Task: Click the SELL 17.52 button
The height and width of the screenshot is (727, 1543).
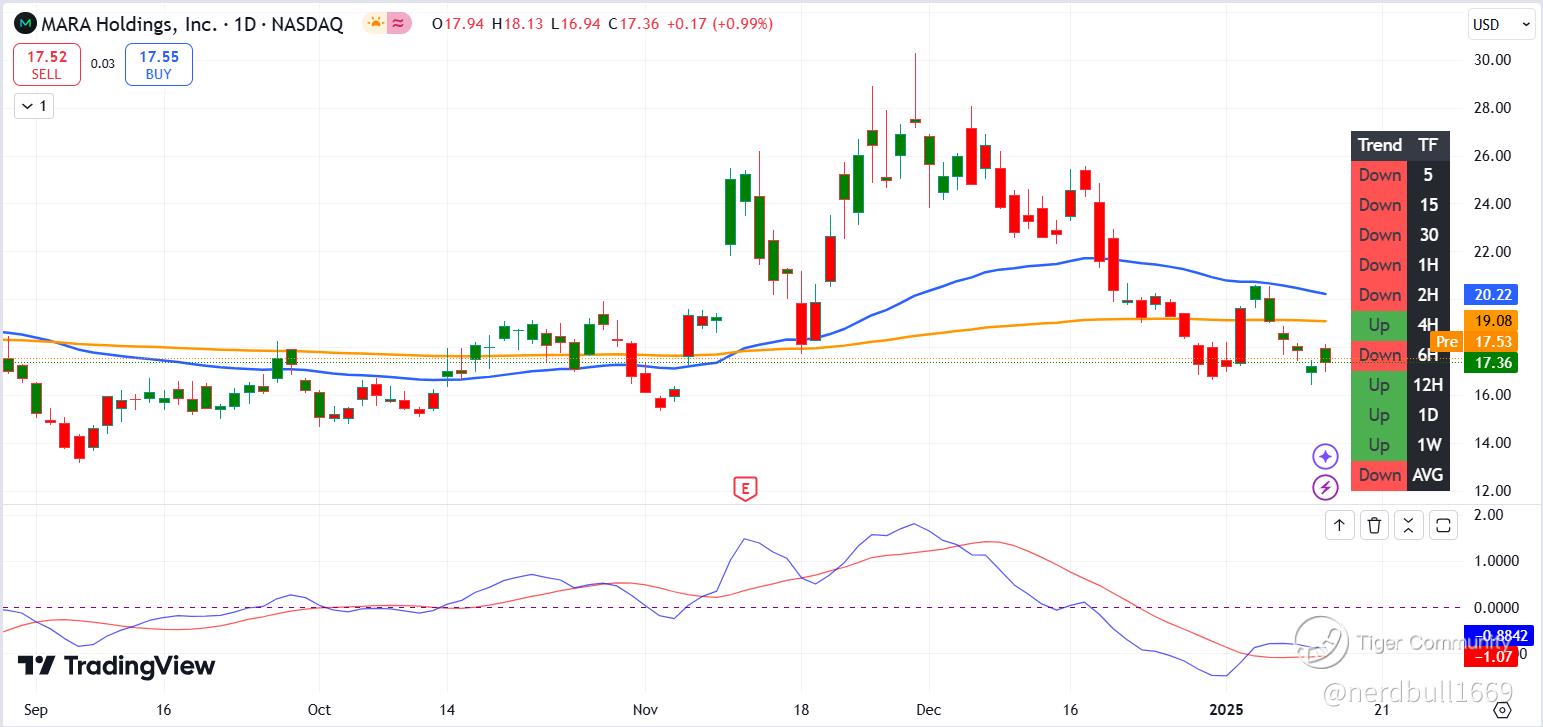Action: click(46, 65)
